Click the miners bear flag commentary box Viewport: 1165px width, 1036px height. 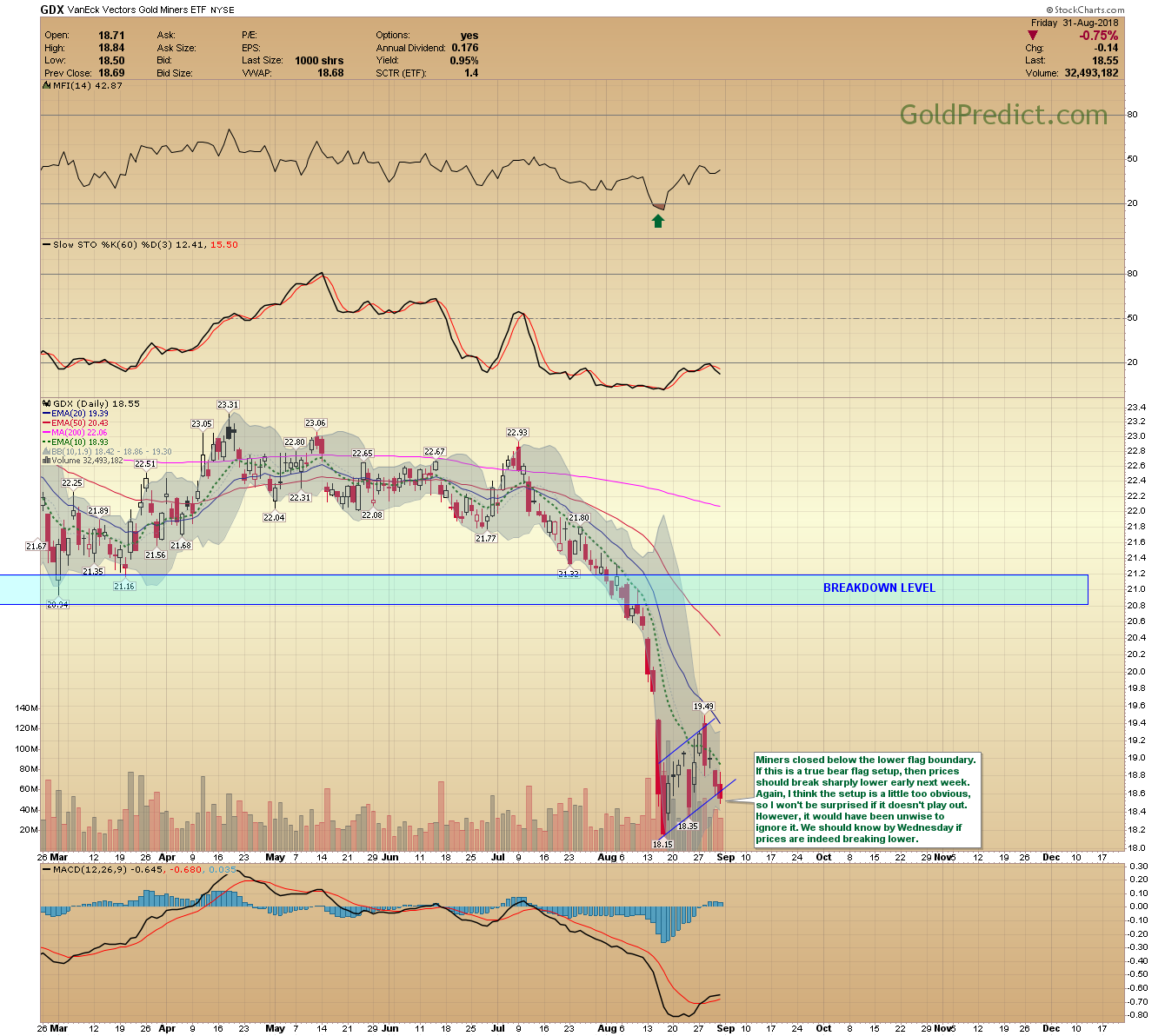[867, 800]
